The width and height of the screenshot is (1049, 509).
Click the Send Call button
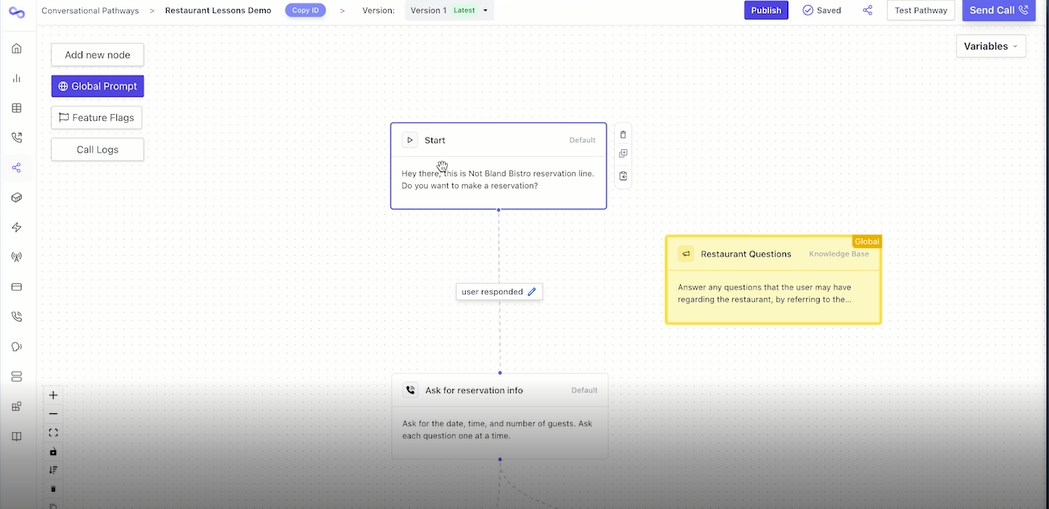[998, 11]
